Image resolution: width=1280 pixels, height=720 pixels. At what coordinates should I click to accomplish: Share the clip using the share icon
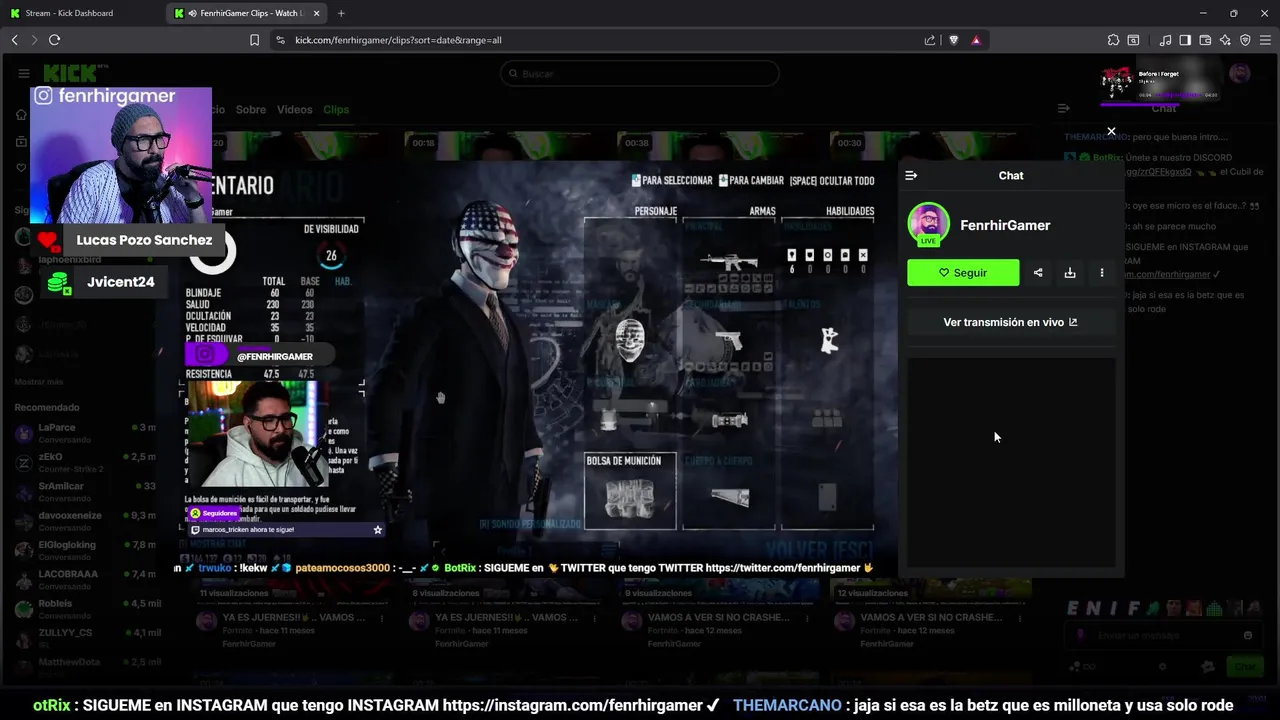tap(1038, 272)
